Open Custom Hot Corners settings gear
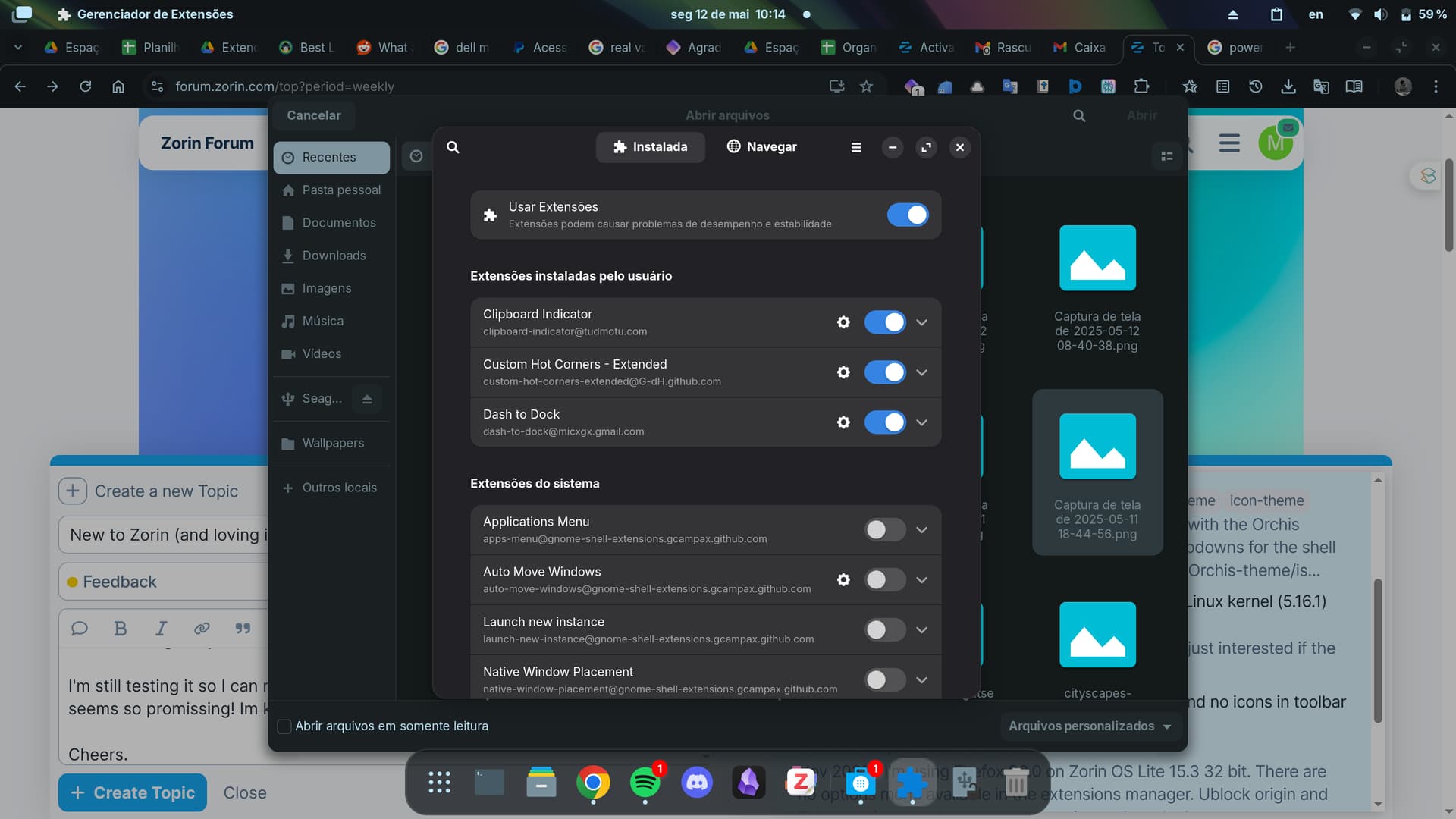 (x=843, y=372)
